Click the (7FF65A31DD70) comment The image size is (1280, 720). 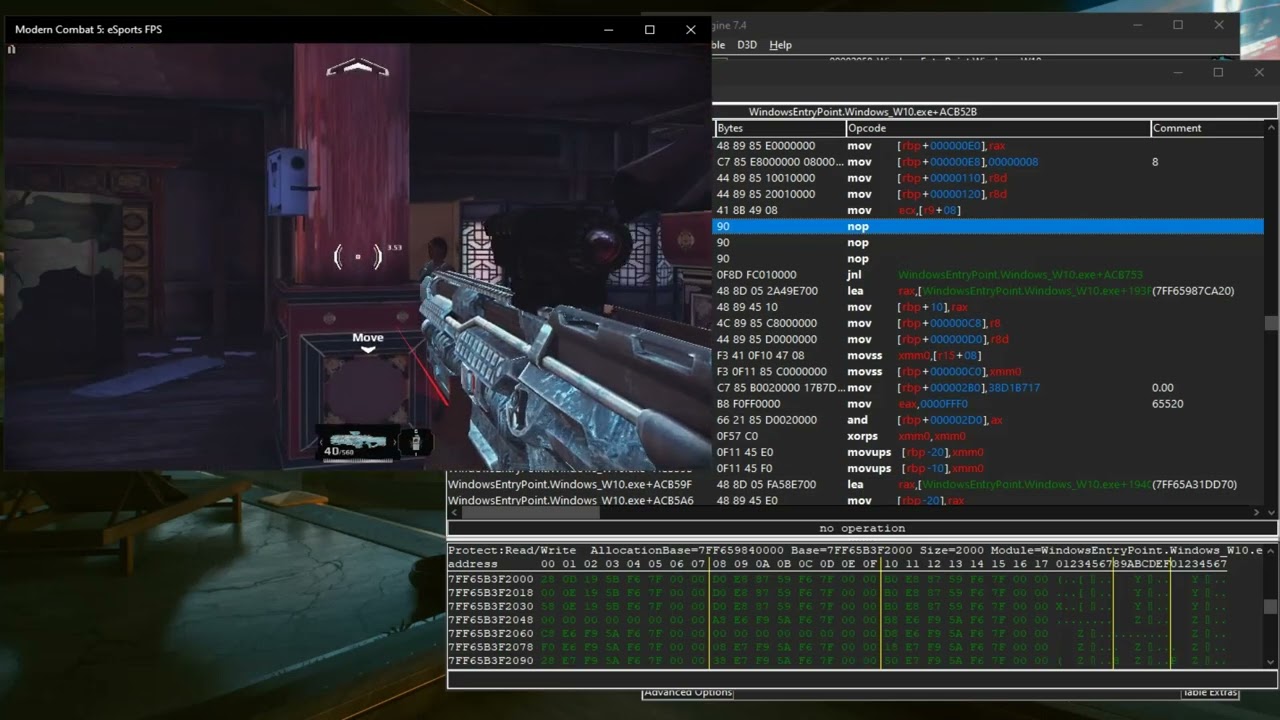(1194, 484)
